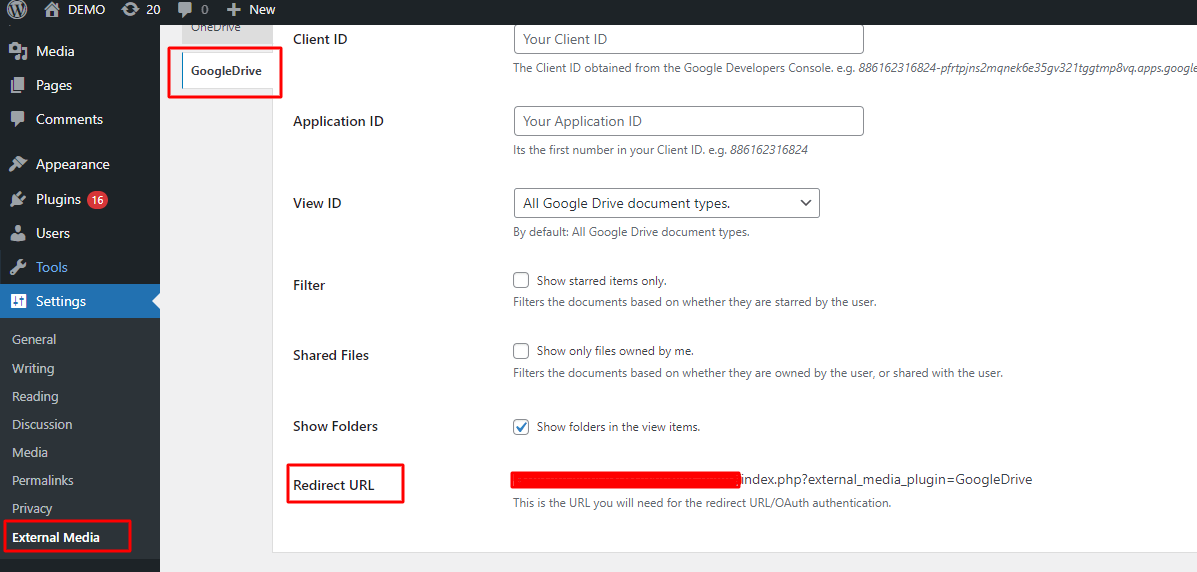This screenshot has width=1197, height=572.
Task: Go to General settings
Action: (x=34, y=340)
